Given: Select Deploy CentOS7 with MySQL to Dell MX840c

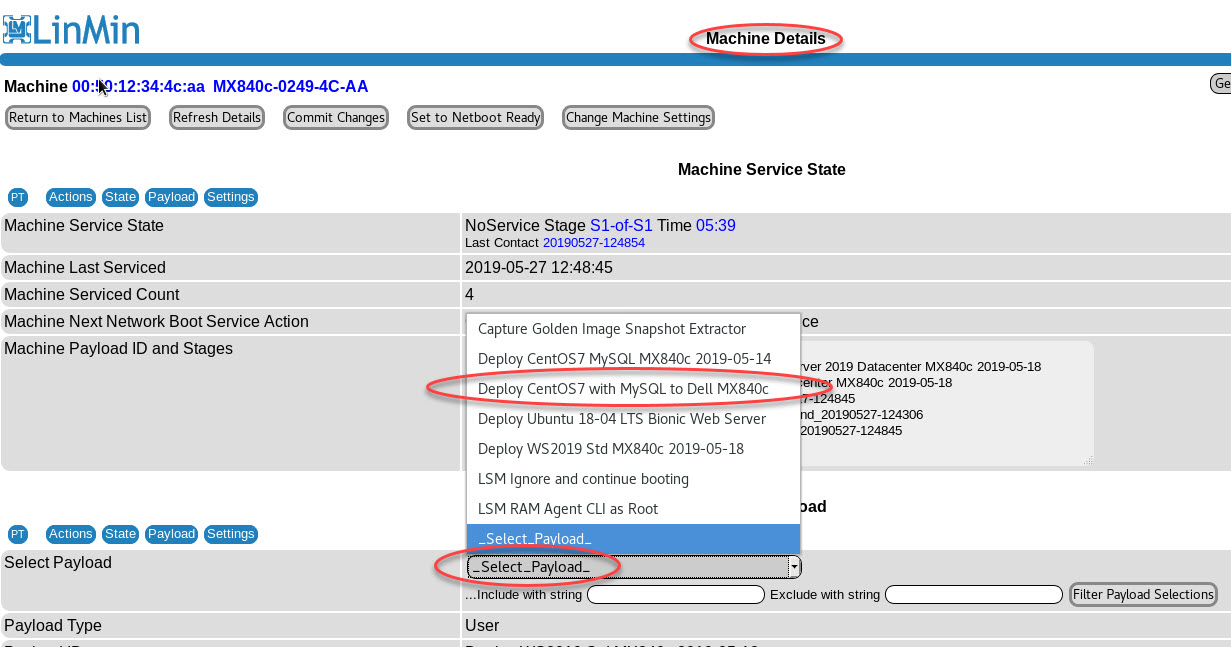Looking at the screenshot, I should [x=623, y=389].
